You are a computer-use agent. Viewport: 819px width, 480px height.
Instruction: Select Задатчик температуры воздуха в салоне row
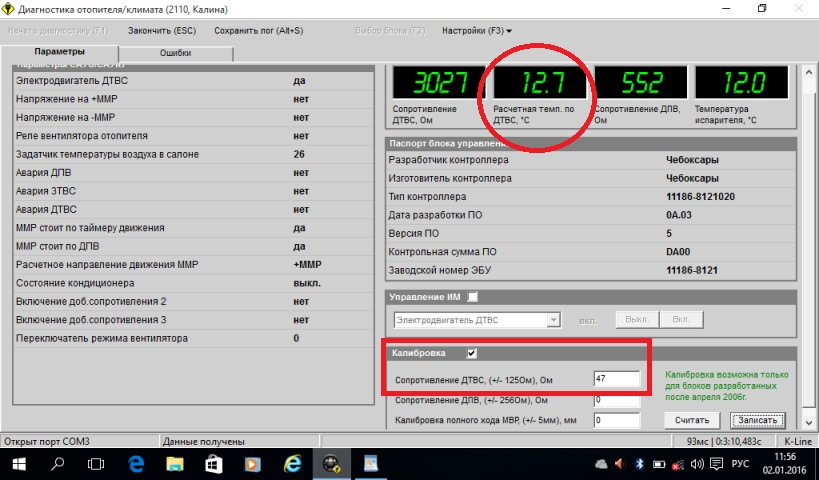point(193,155)
